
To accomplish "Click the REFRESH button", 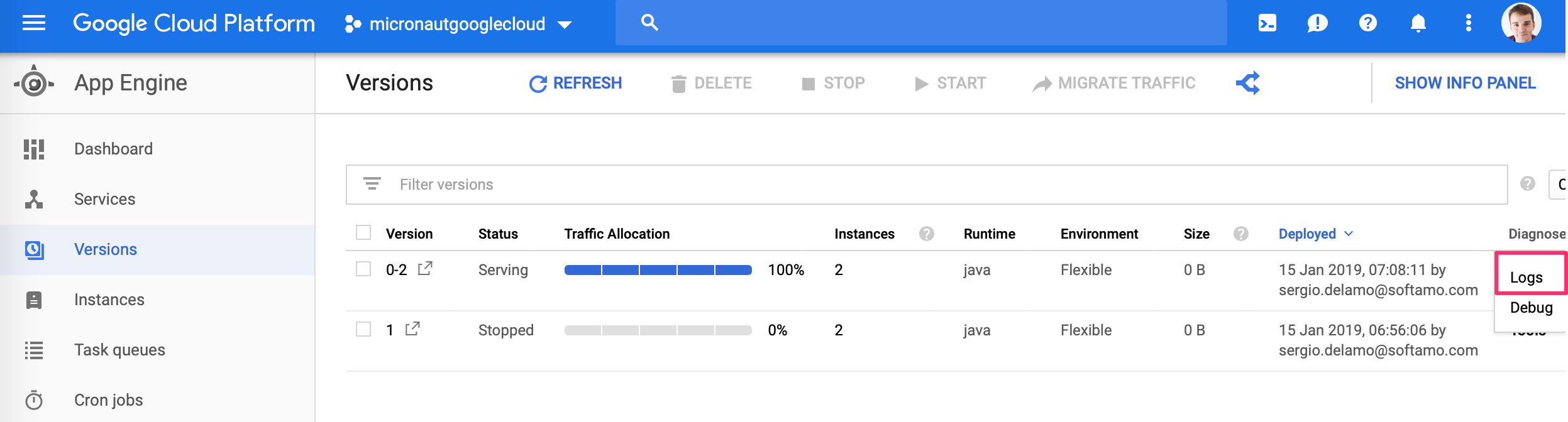I will pyautogui.click(x=575, y=83).
